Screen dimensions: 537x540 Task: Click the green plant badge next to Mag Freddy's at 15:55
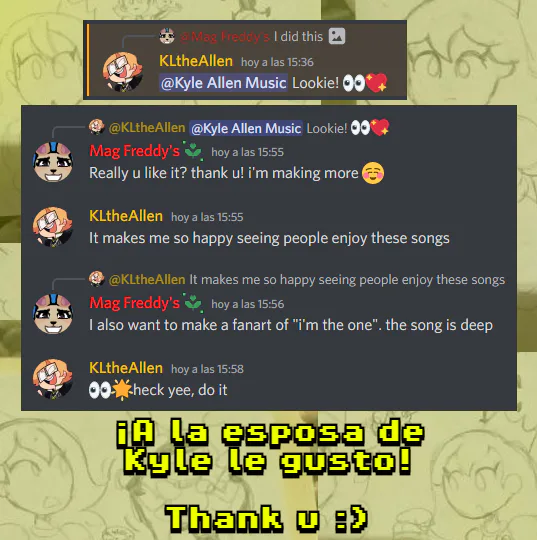coord(193,150)
